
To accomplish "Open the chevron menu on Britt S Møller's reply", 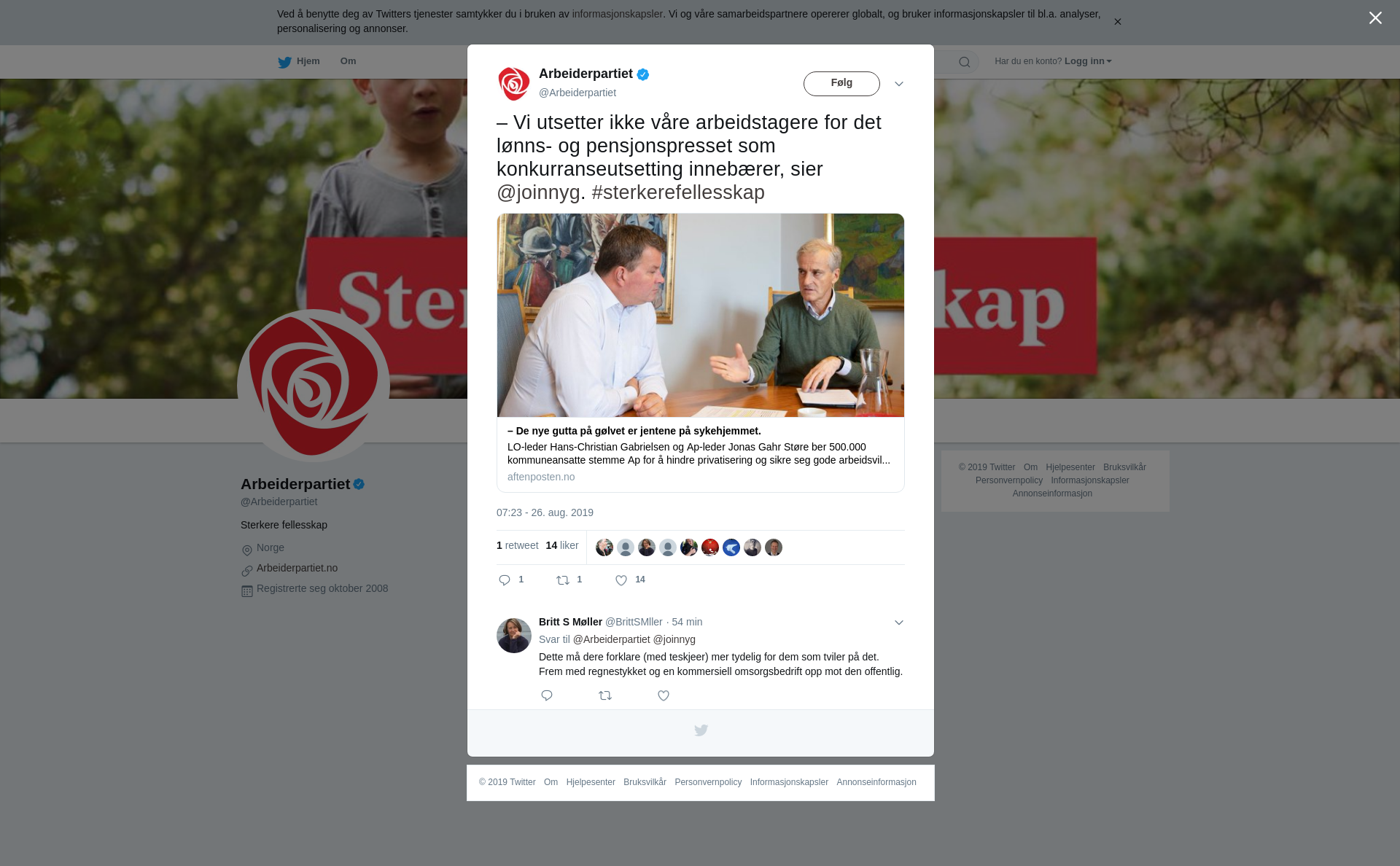I will pos(899,623).
